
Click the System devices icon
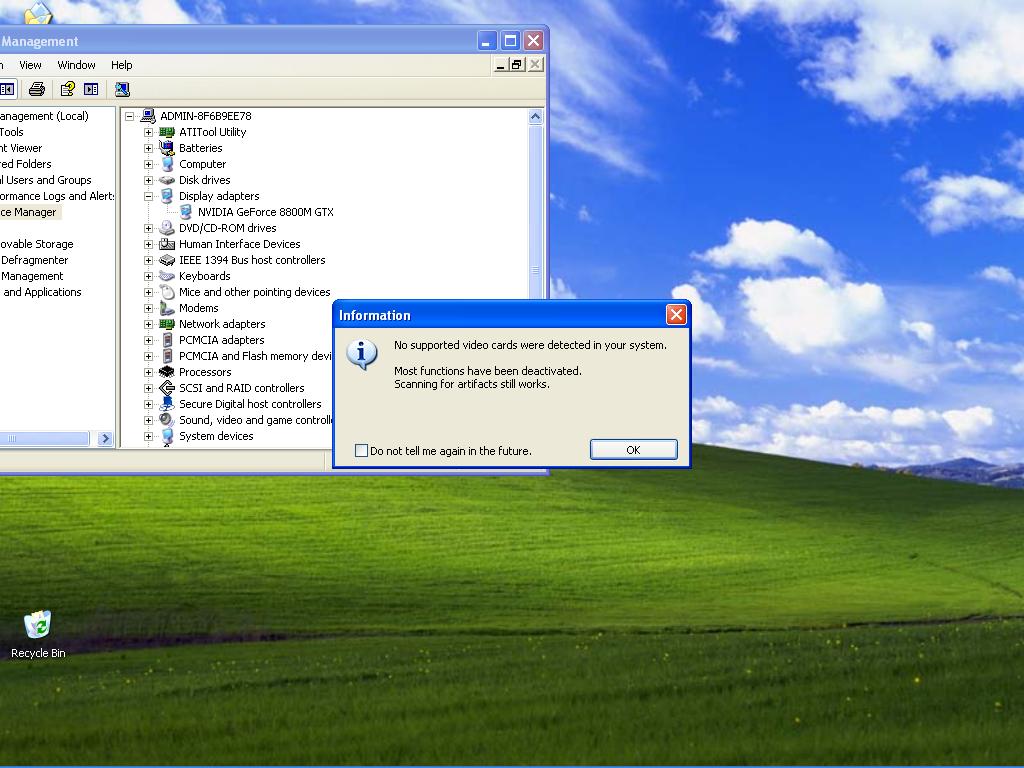coord(167,436)
